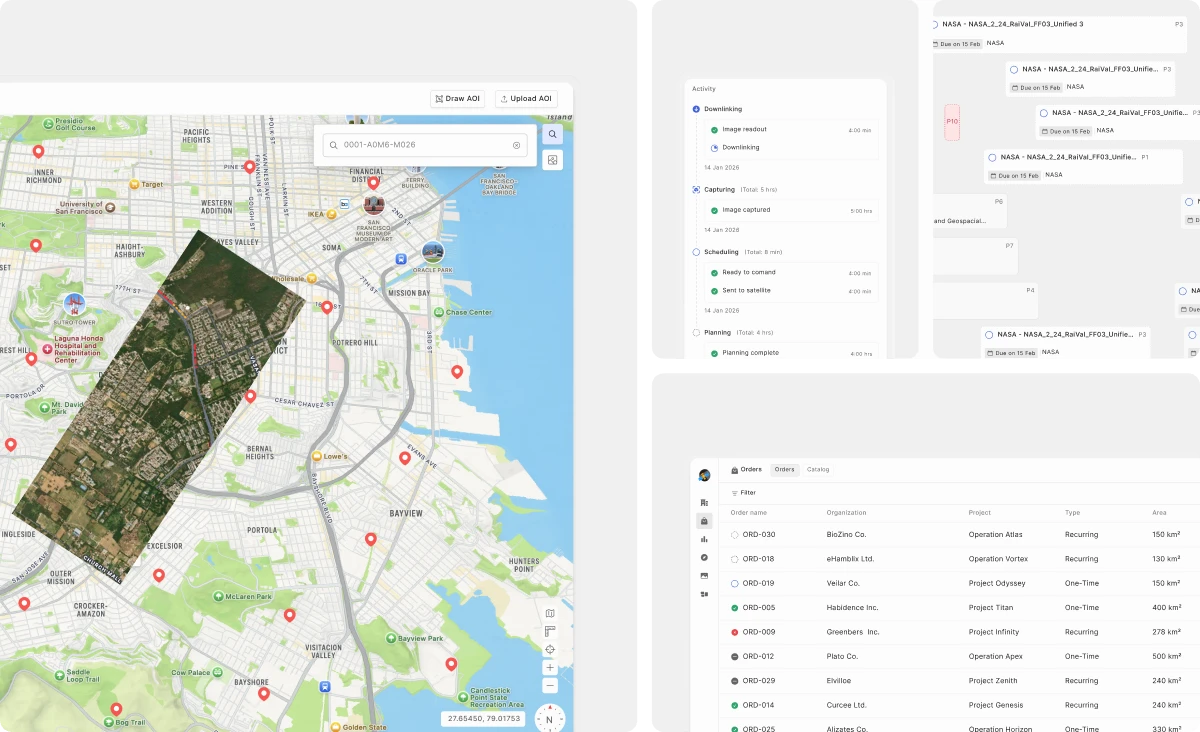Click the red pin near Candlestick Point
The width and height of the screenshot is (1200, 732).
[451, 664]
